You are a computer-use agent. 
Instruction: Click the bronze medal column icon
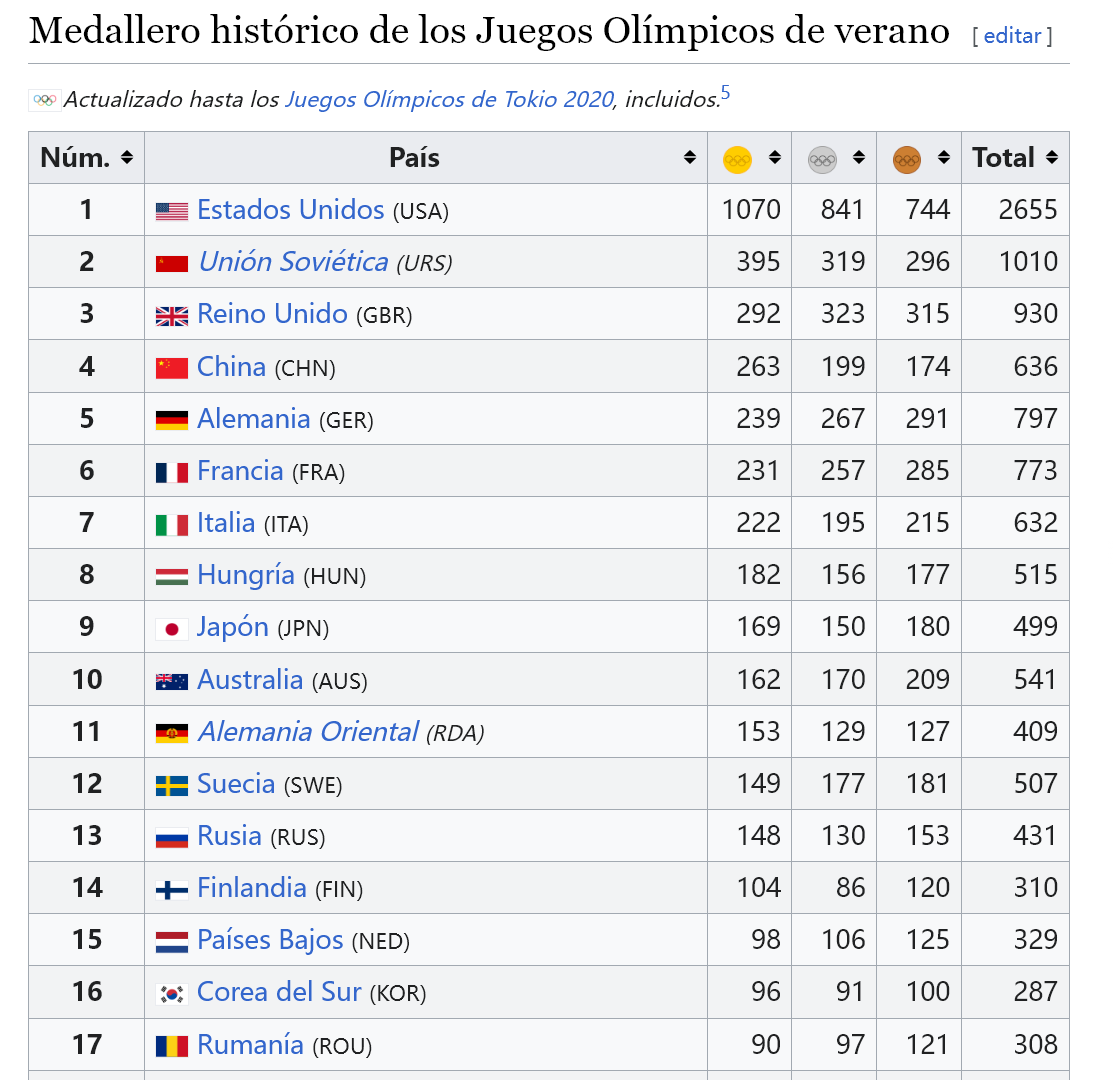click(x=906, y=160)
